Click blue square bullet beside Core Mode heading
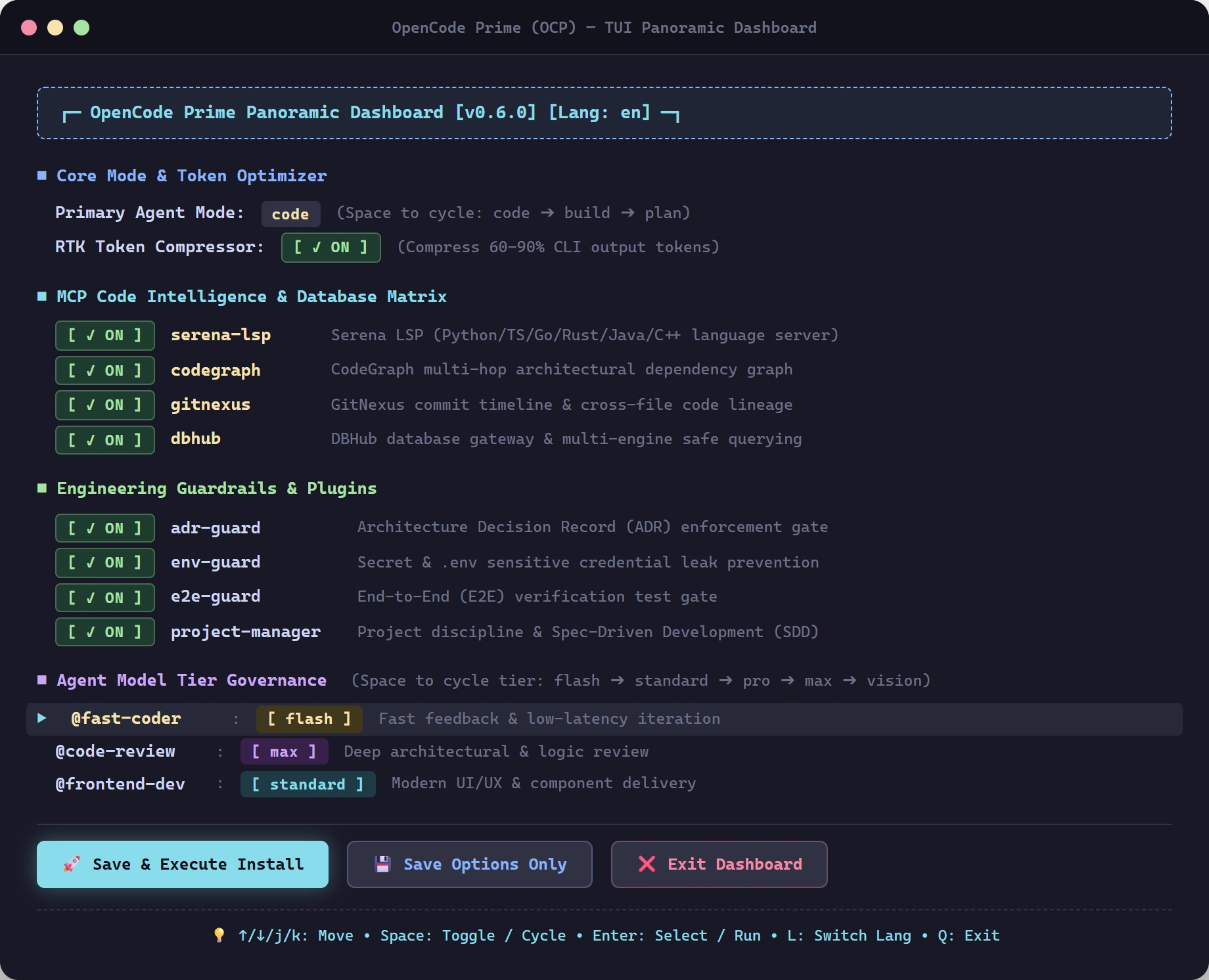Image resolution: width=1209 pixels, height=980 pixels. click(x=42, y=175)
